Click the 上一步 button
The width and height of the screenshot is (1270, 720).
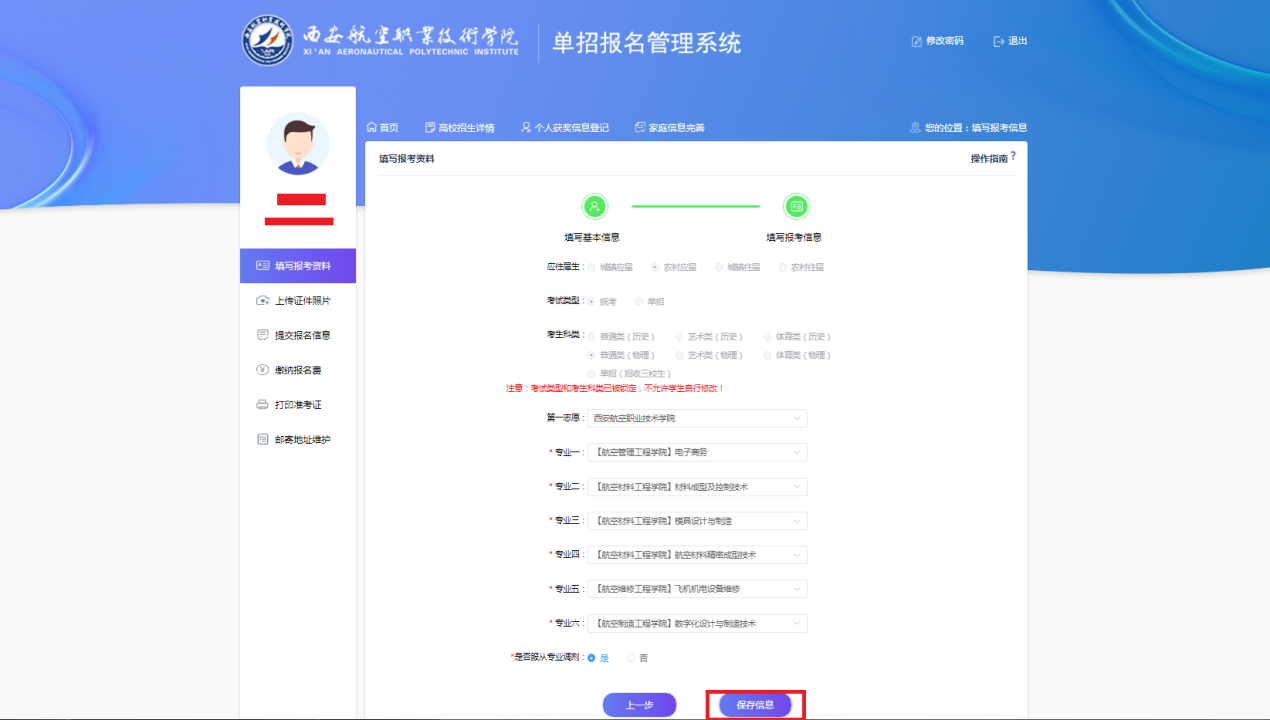(639, 705)
